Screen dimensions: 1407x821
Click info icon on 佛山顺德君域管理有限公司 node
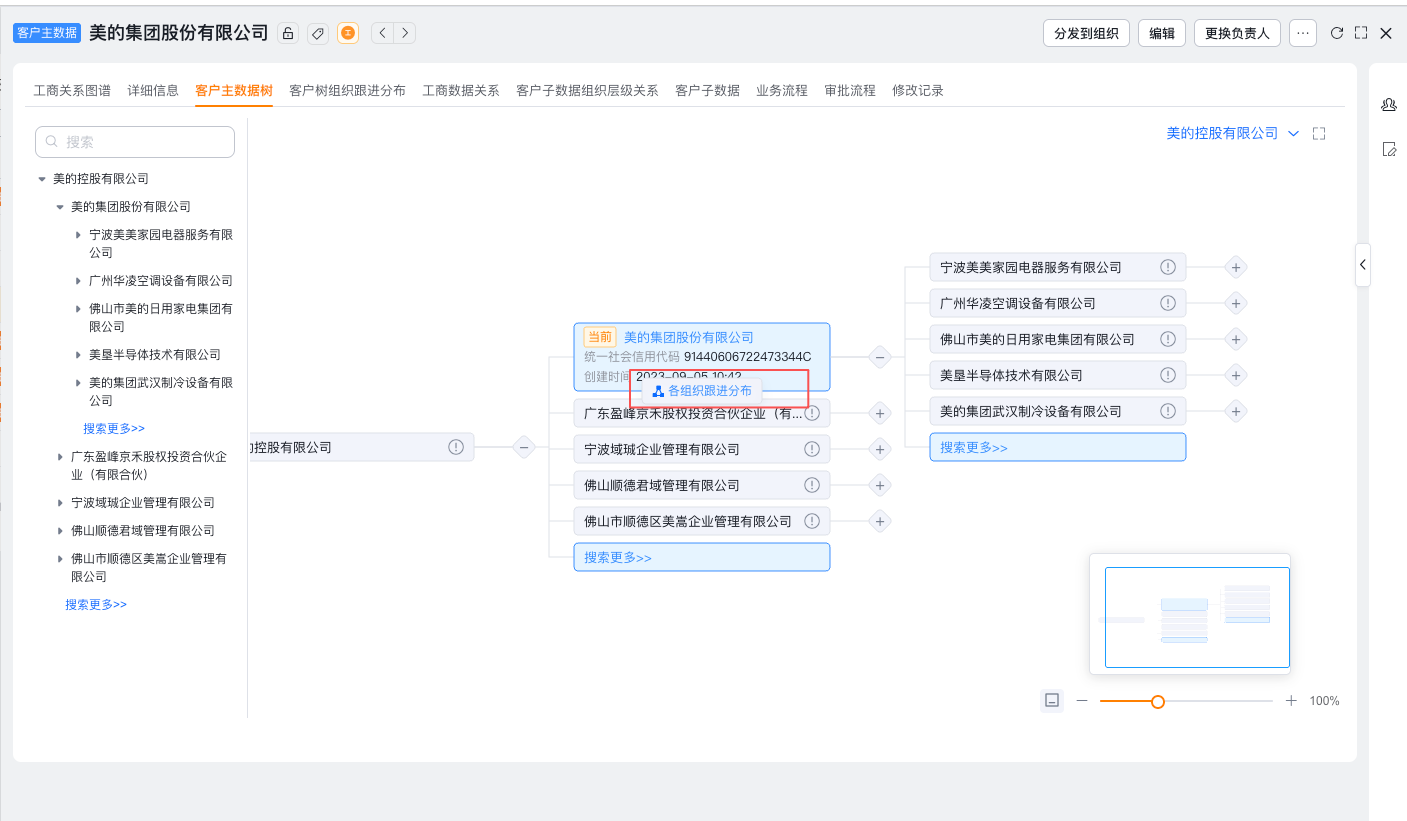click(x=812, y=485)
